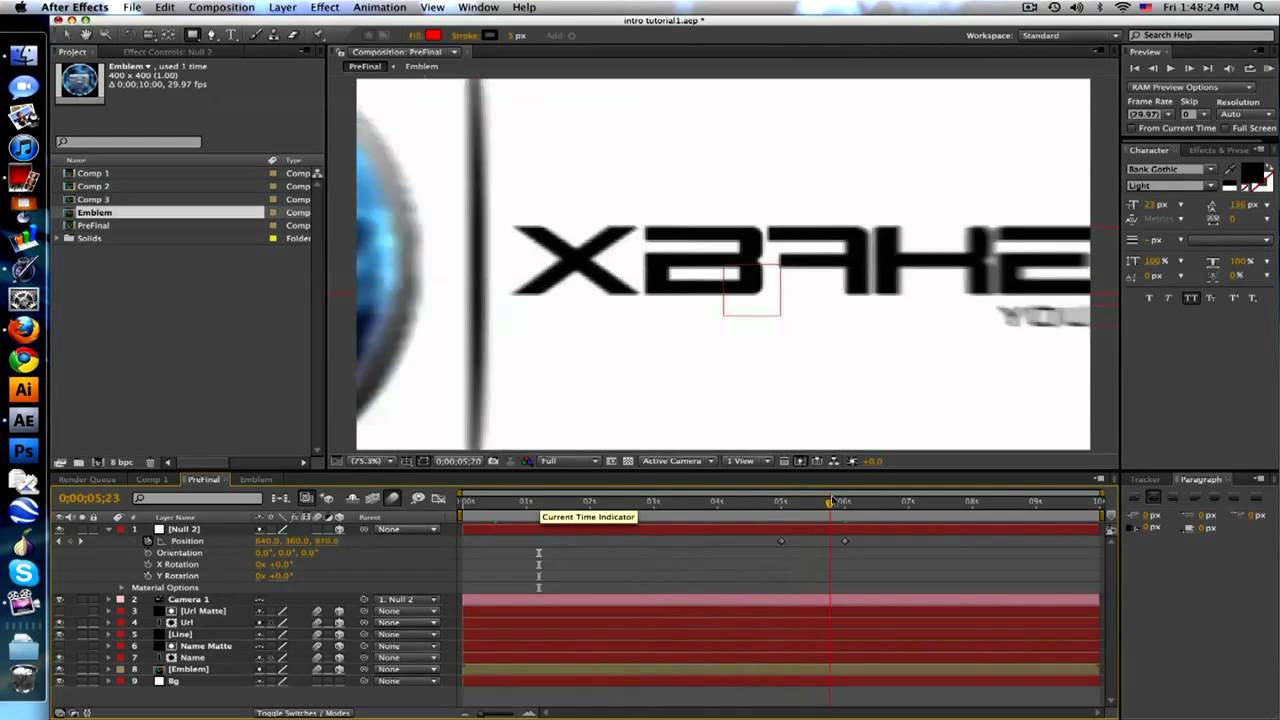Click Toggle Switches / Modes button
Viewport: 1280px width, 720px height.
click(302, 713)
